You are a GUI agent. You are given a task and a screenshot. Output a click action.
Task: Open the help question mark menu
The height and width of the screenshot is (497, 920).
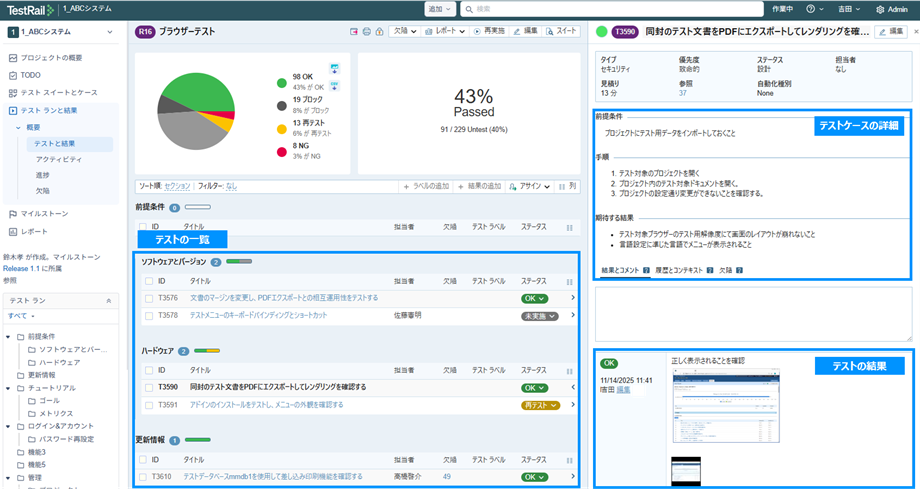pyautogui.click(x=812, y=9)
